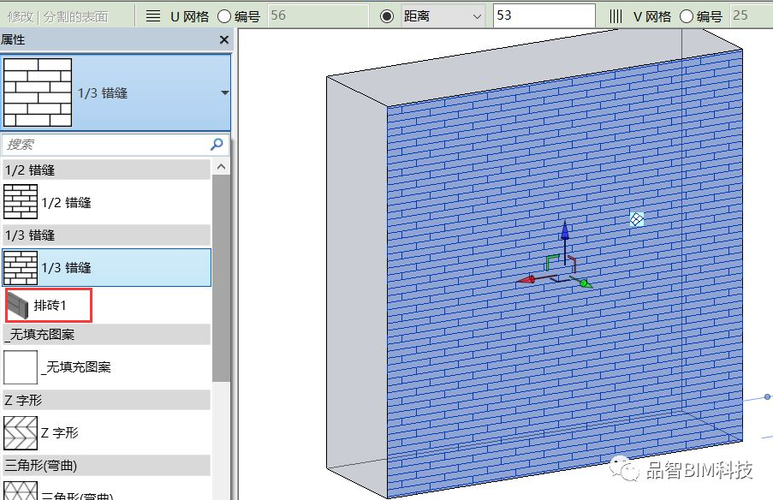Click the 修改 | 分割的表面 context label
773x500 pixels.
click(x=58, y=17)
